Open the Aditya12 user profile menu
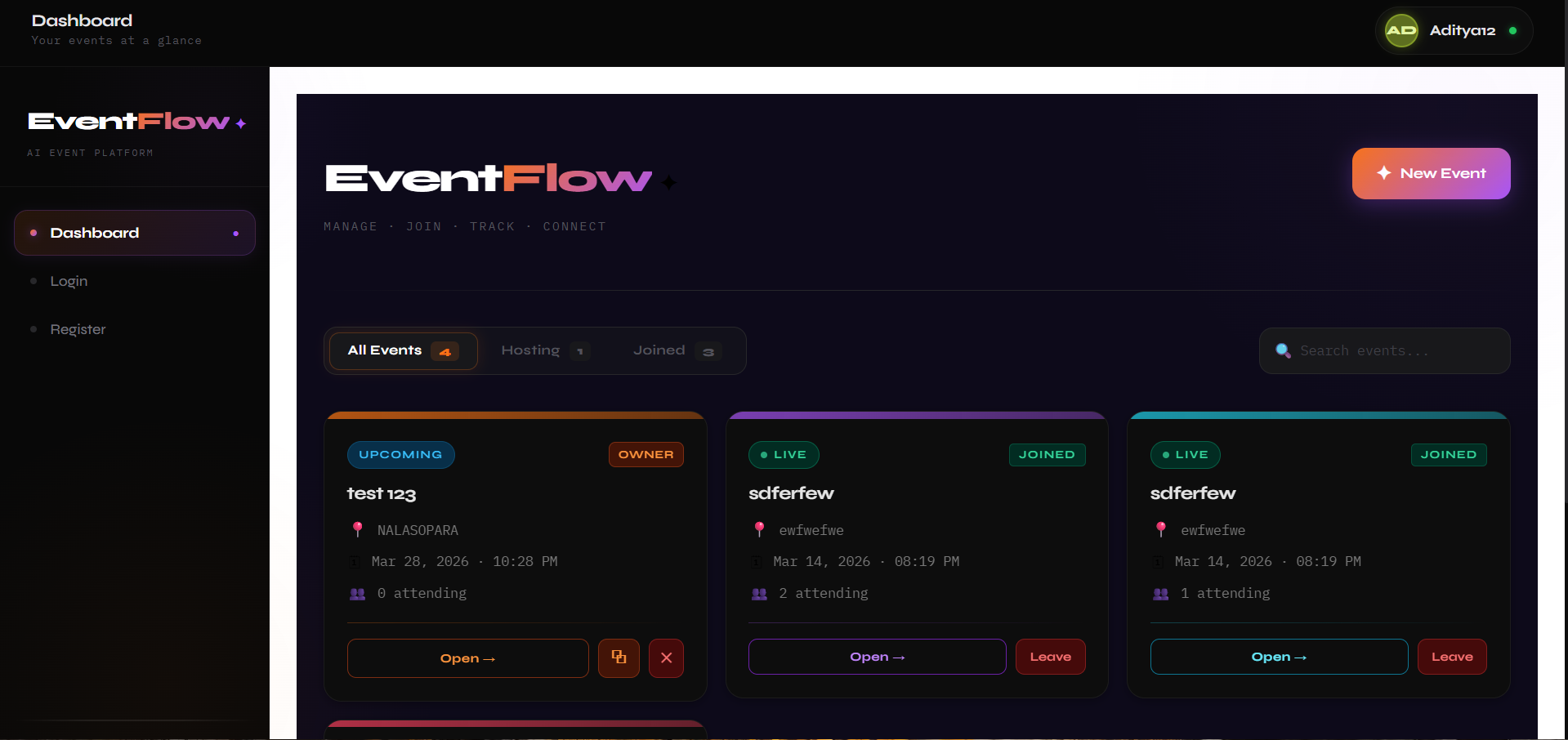This screenshot has height=740, width=1568. point(1454,31)
